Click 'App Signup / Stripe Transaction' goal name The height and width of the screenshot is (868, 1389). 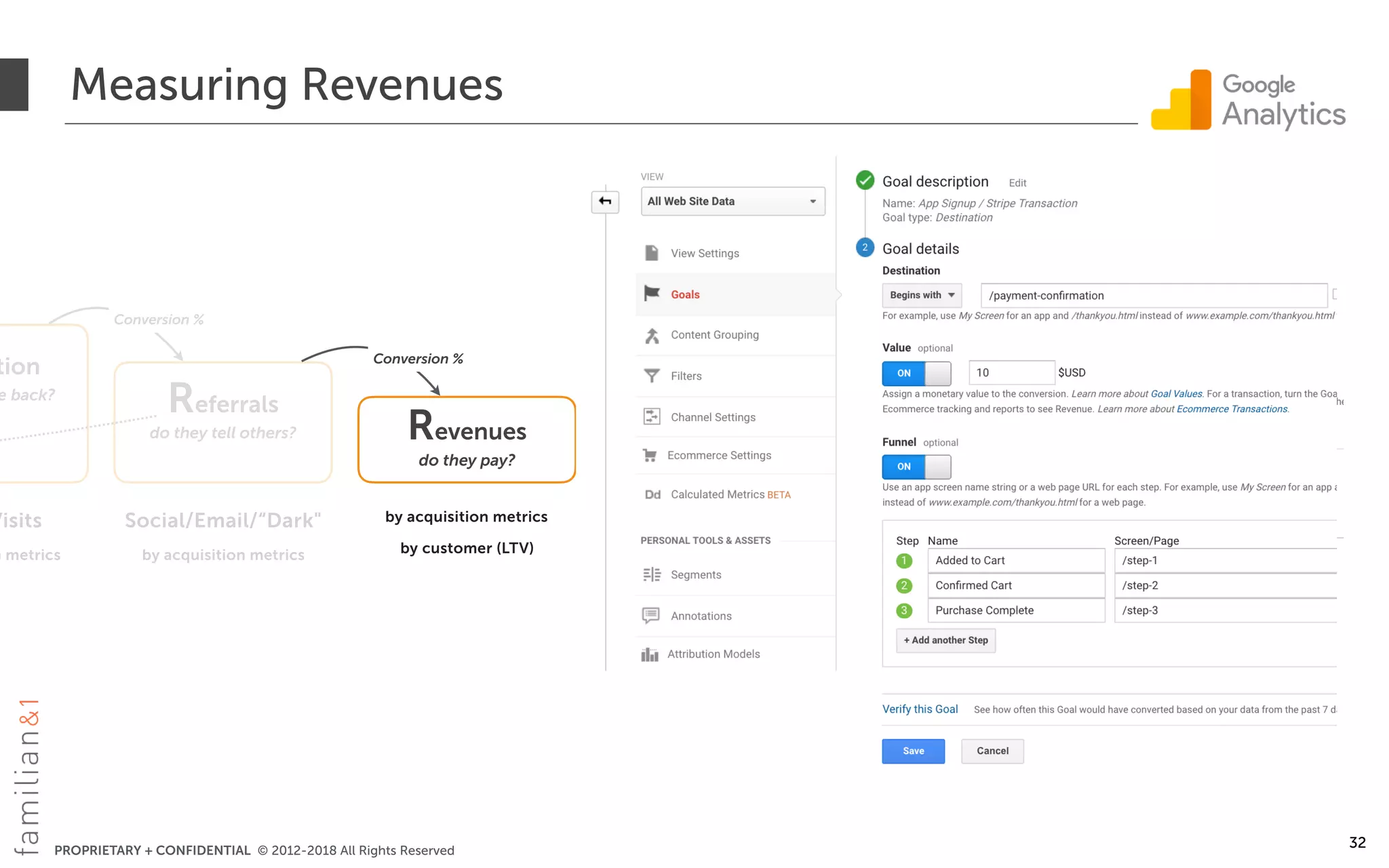point(998,203)
